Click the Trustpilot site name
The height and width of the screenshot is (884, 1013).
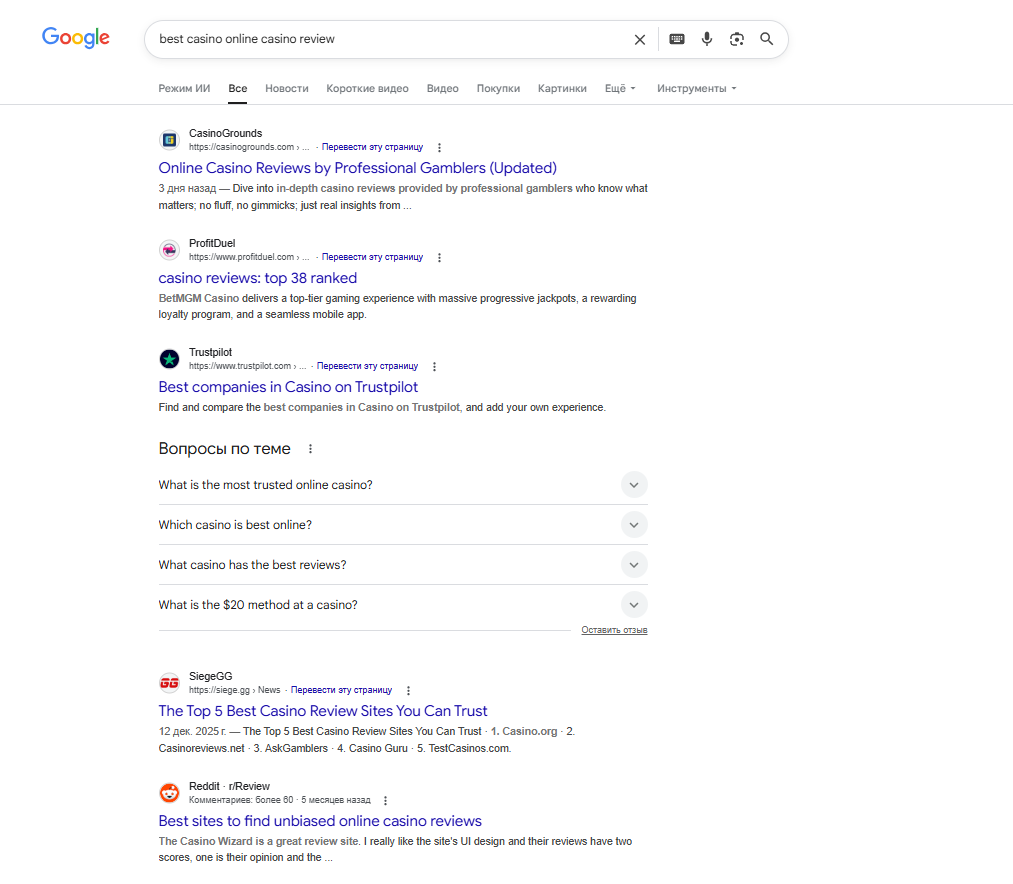pyautogui.click(x=210, y=352)
